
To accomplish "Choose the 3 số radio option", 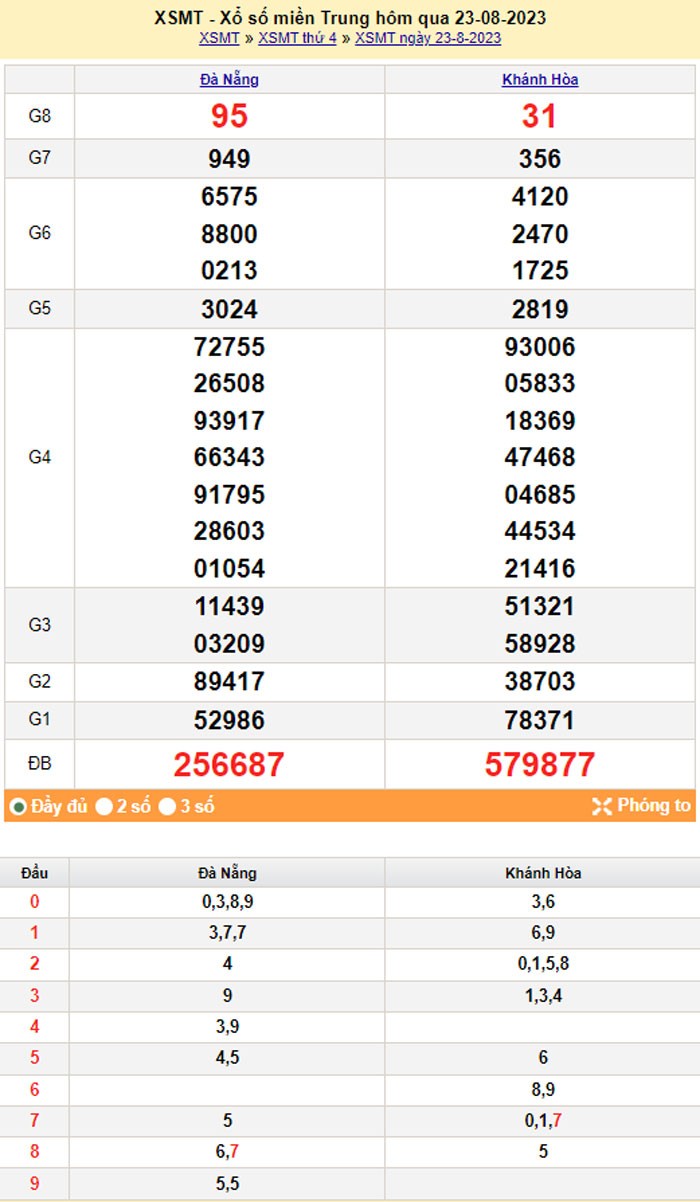I will tap(168, 807).
